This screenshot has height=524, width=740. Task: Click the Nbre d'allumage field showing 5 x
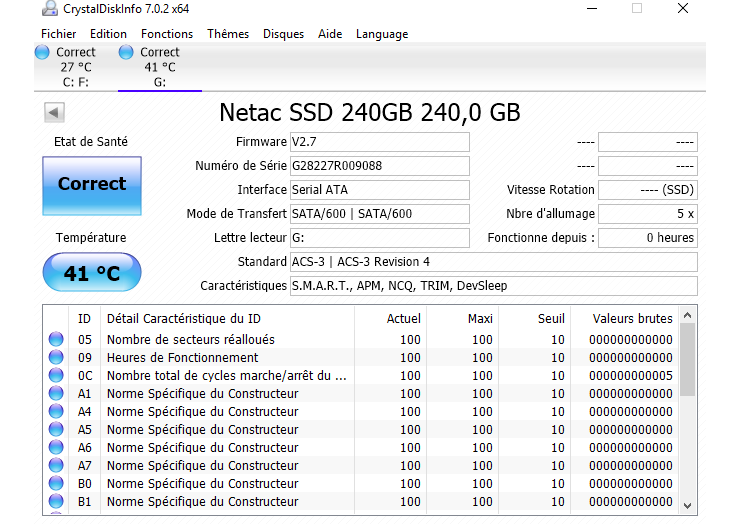point(648,214)
